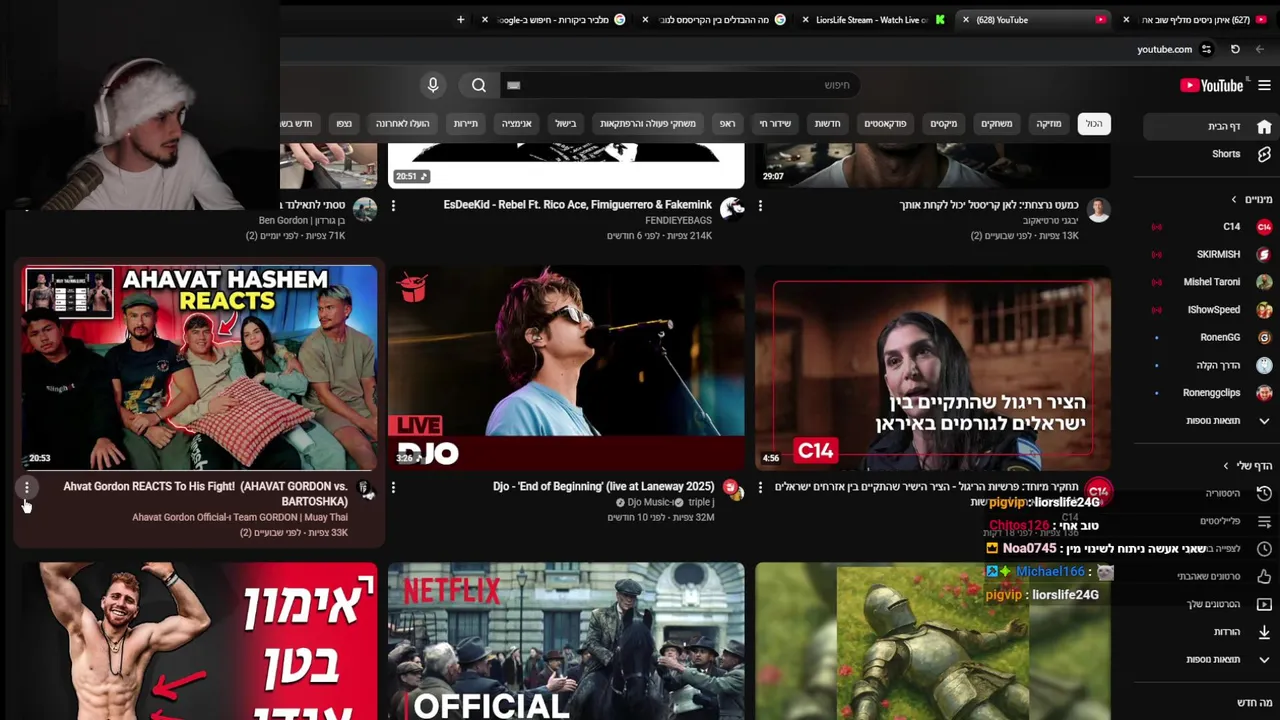Screen dimensions: 1280x720
Task: Select the הועלו לאחרונה filter chip
Action: pyautogui.click(x=403, y=124)
